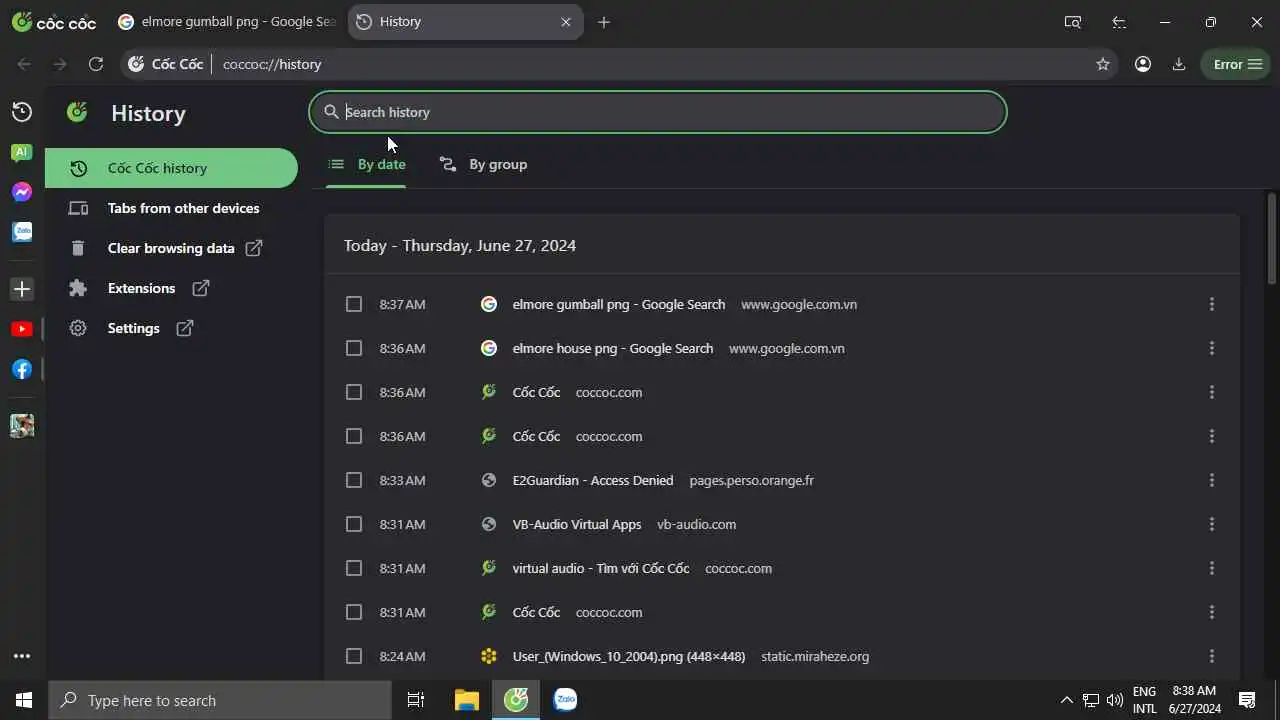Open Messenger from the sidebar
The width and height of the screenshot is (1280, 720).
click(x=21, y=192)
